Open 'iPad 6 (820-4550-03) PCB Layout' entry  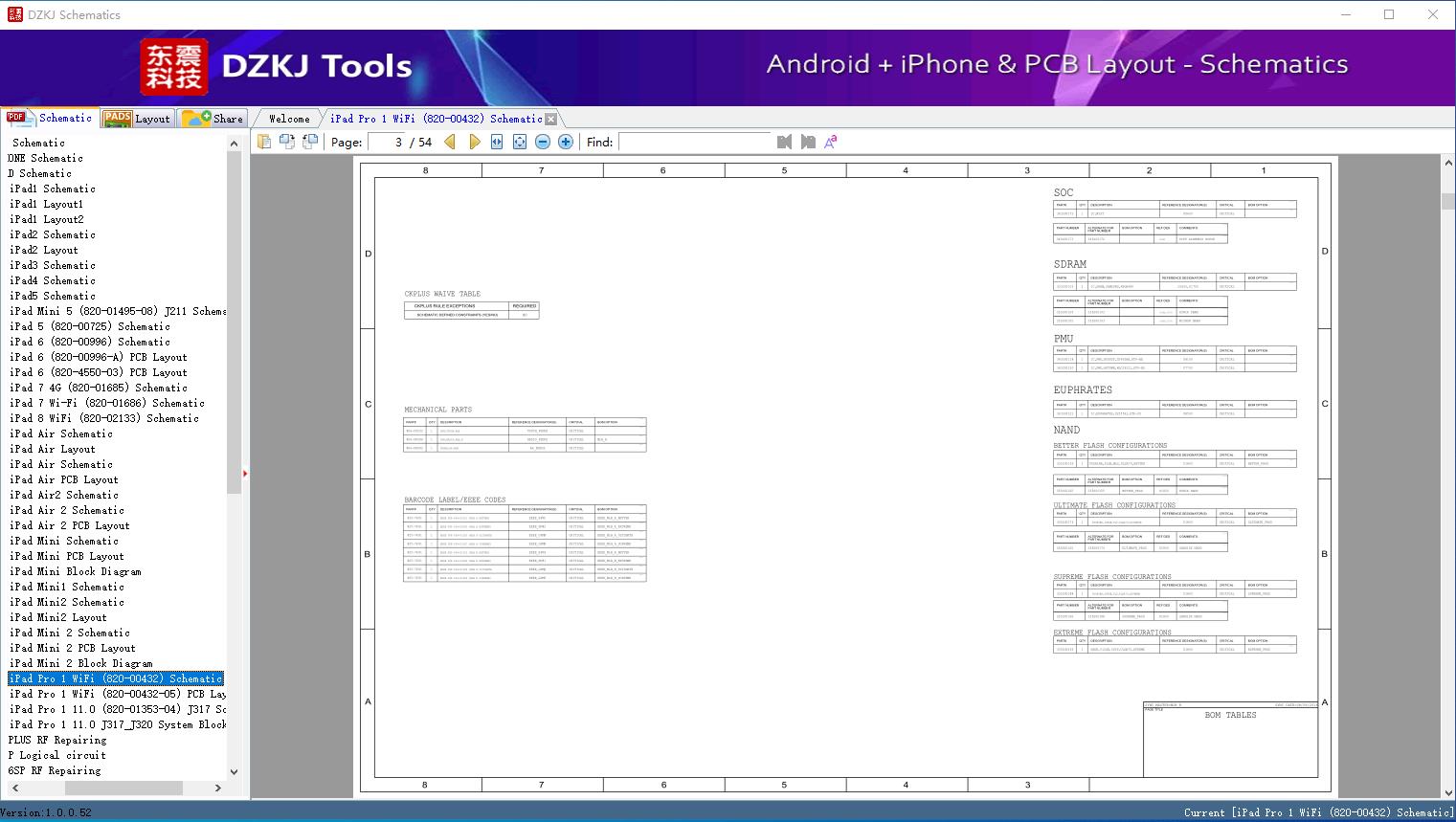point(99,372)
